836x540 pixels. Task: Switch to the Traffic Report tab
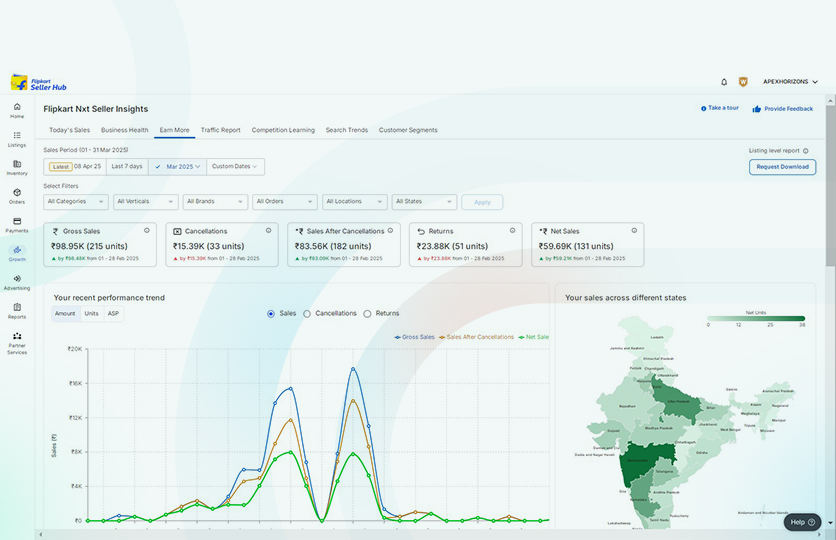pos(220,130)
